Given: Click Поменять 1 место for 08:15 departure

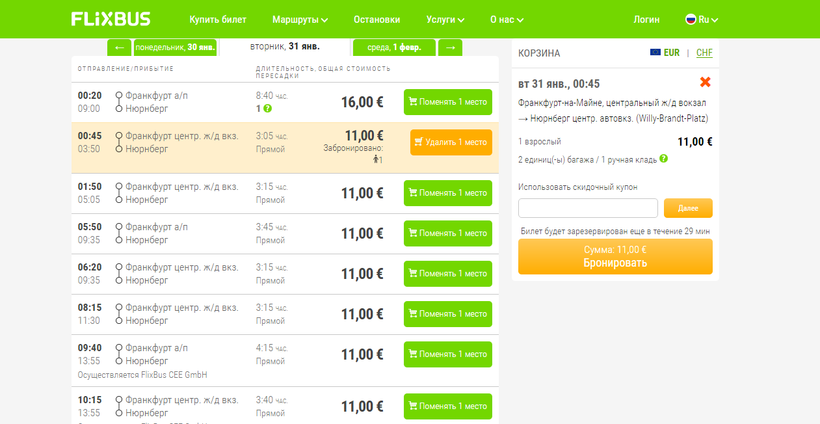Looking at the screenshot, I should point(447,314).
